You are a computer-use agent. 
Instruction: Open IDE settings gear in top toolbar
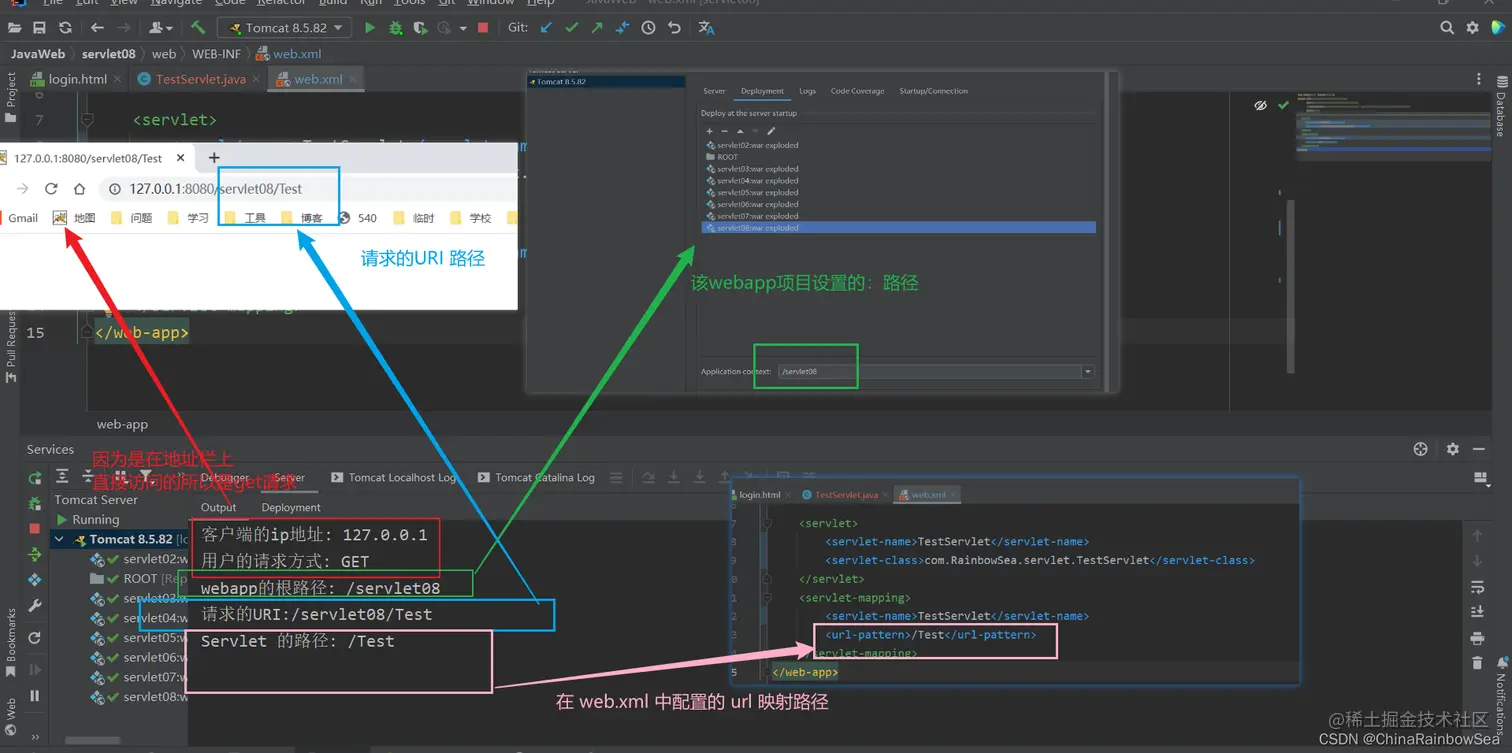[x=1472, y=28]
